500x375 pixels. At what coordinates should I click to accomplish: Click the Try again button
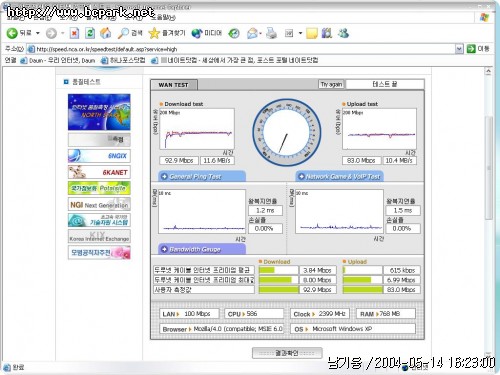click(x=331, y=84)
